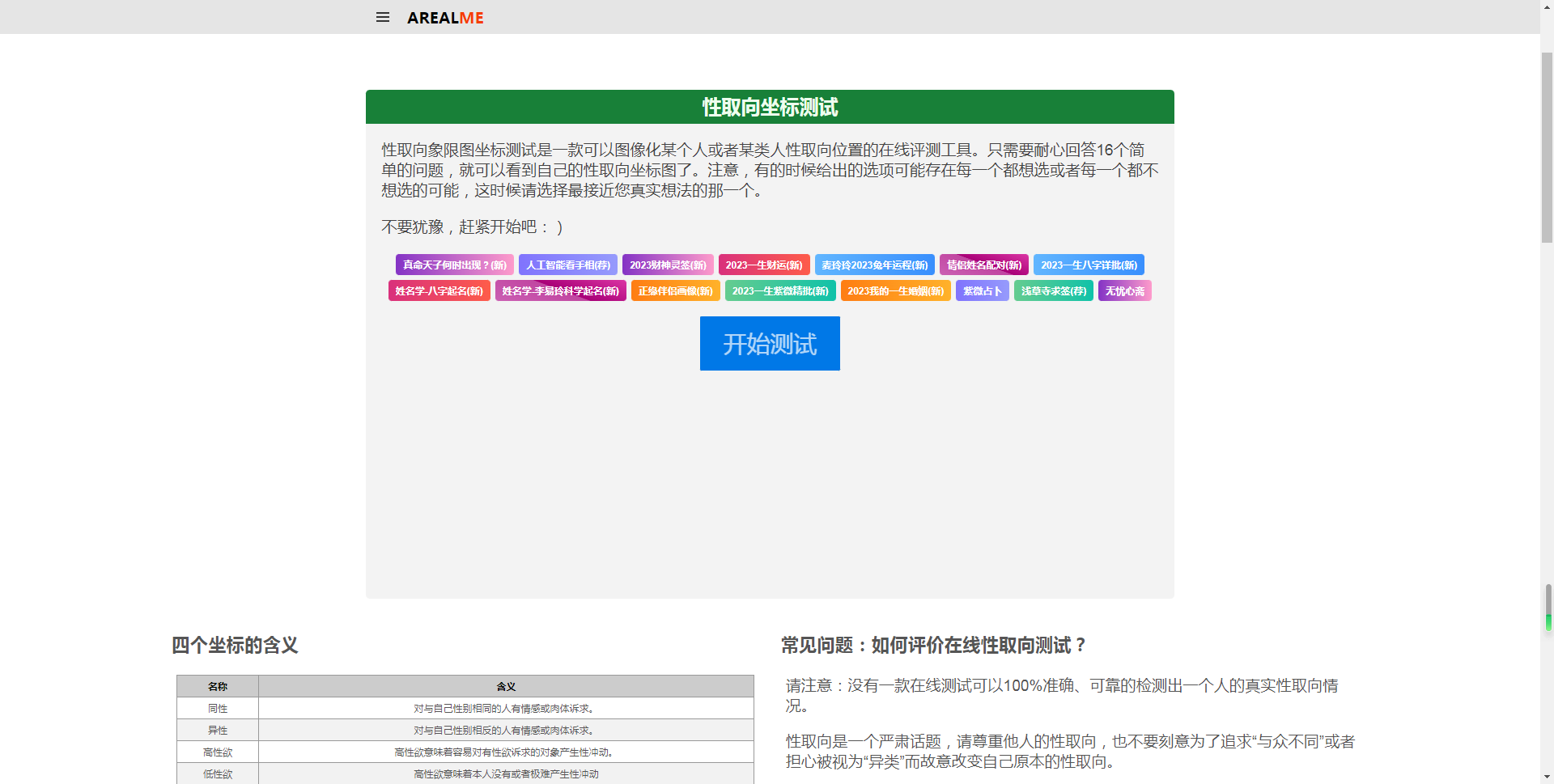
Task: Click the 开始测试 button
Action: 770,344
